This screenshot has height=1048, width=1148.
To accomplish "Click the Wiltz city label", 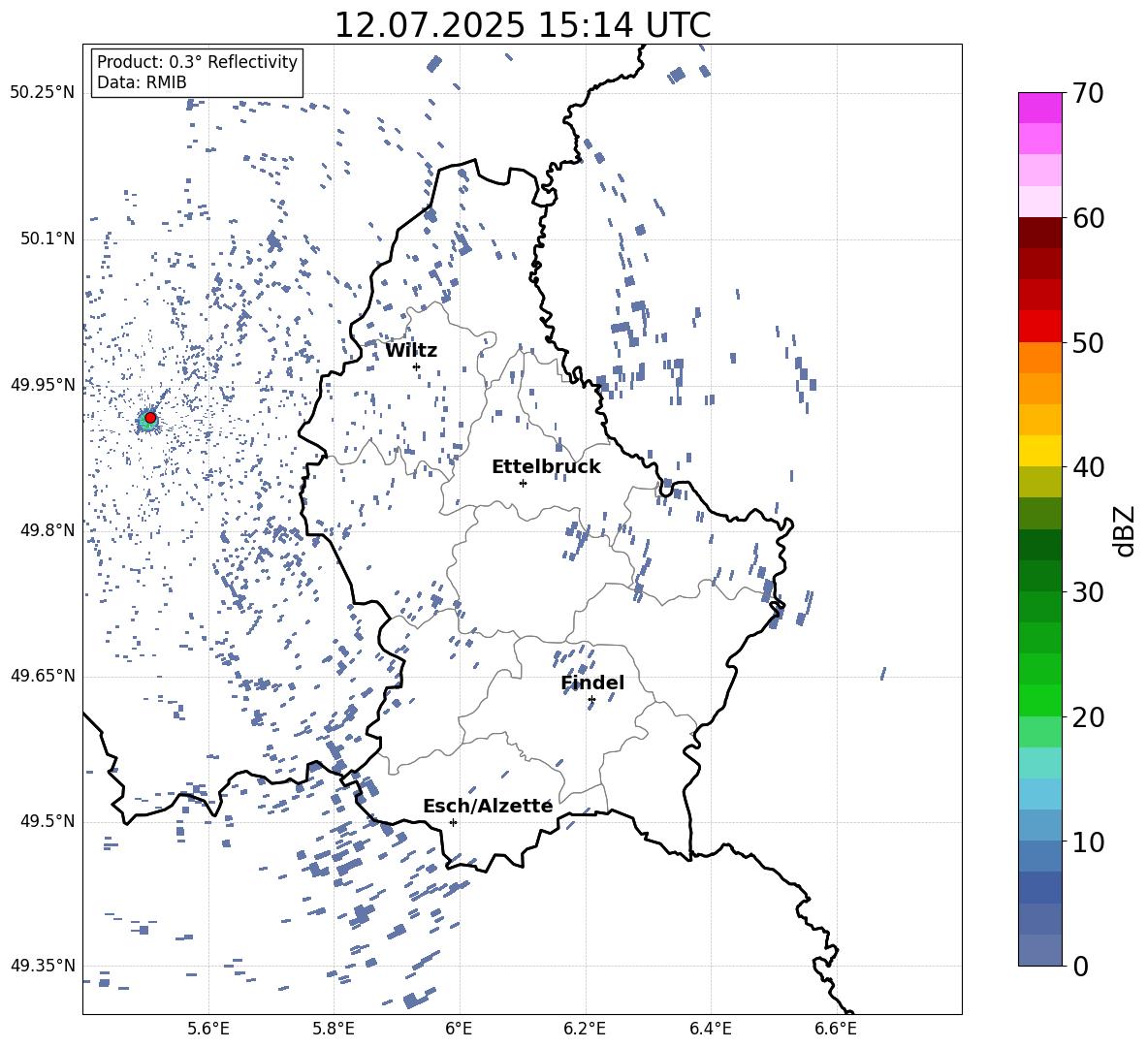I will (411, 351).
